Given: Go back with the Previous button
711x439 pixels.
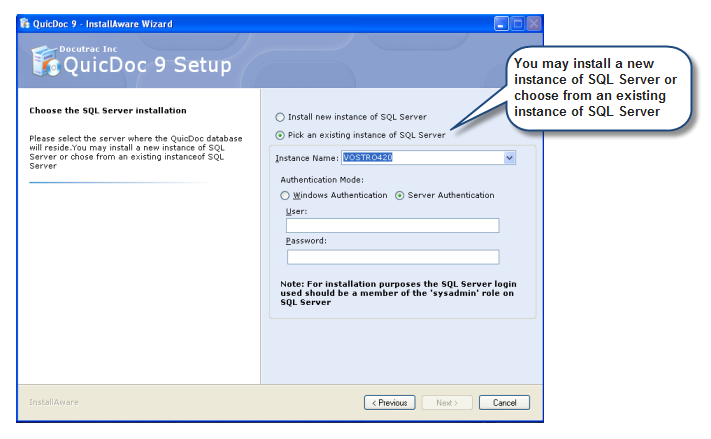Looking at the screenshot, I should (x=390, y=403).
